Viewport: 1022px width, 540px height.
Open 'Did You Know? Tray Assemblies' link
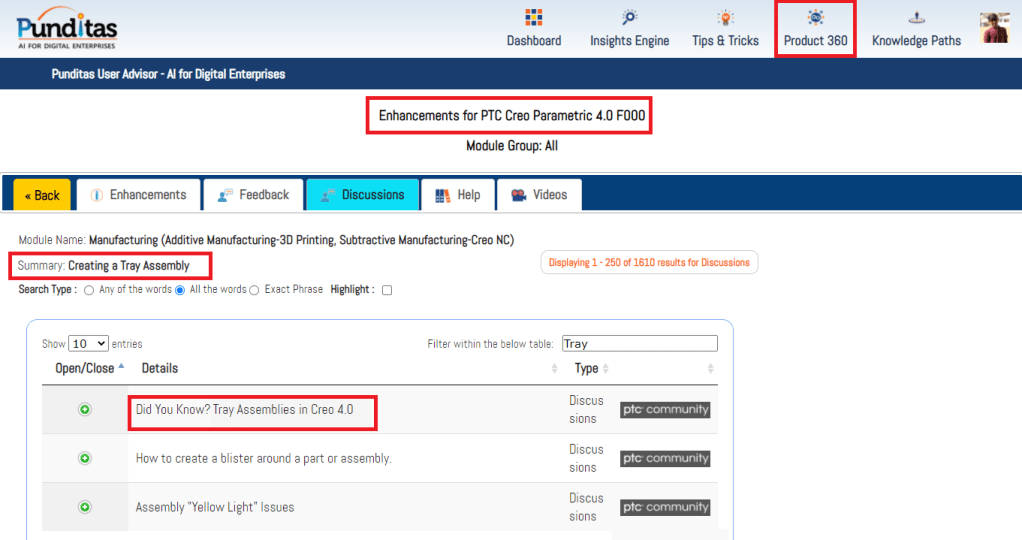coord(244,410)
